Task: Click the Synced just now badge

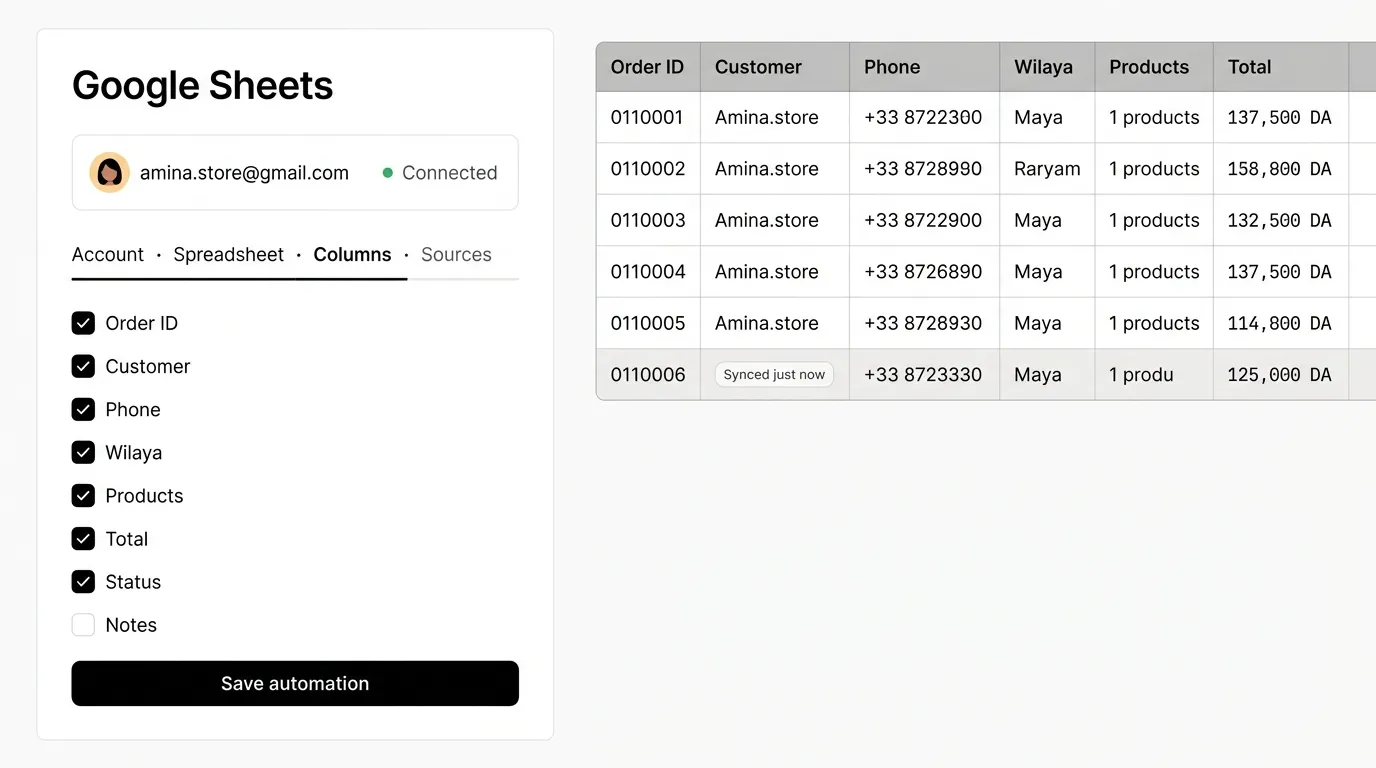Action: pyautogui.click(x=774, y=375)
